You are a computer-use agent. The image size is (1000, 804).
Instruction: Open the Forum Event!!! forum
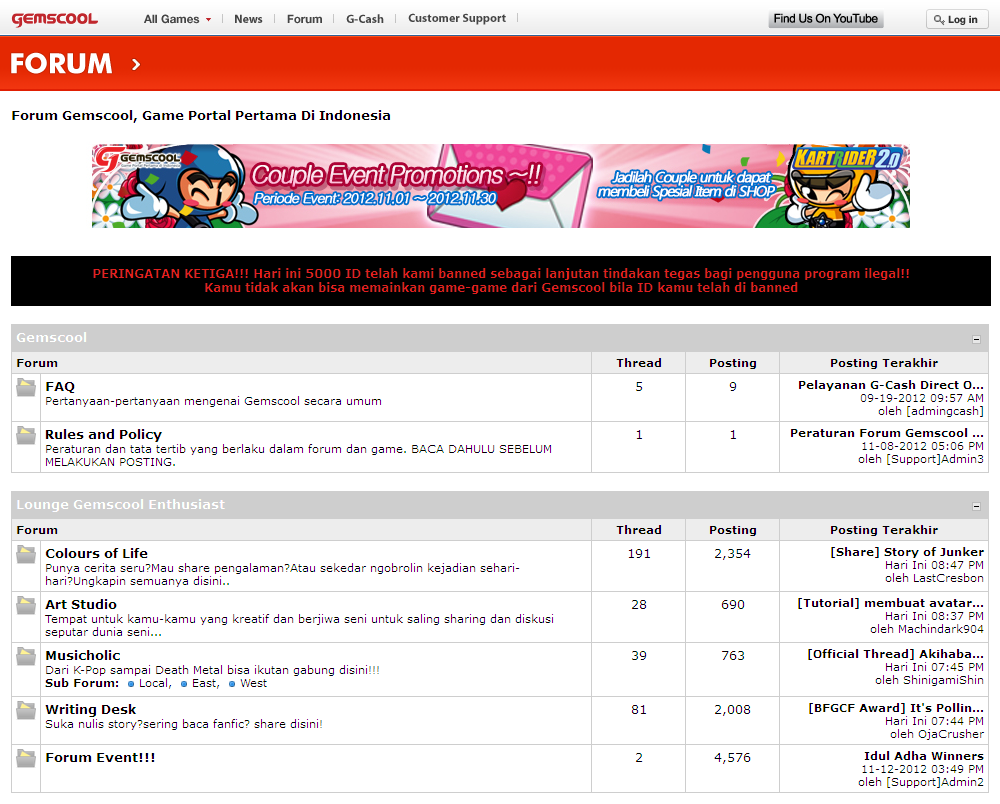(100, 757)
